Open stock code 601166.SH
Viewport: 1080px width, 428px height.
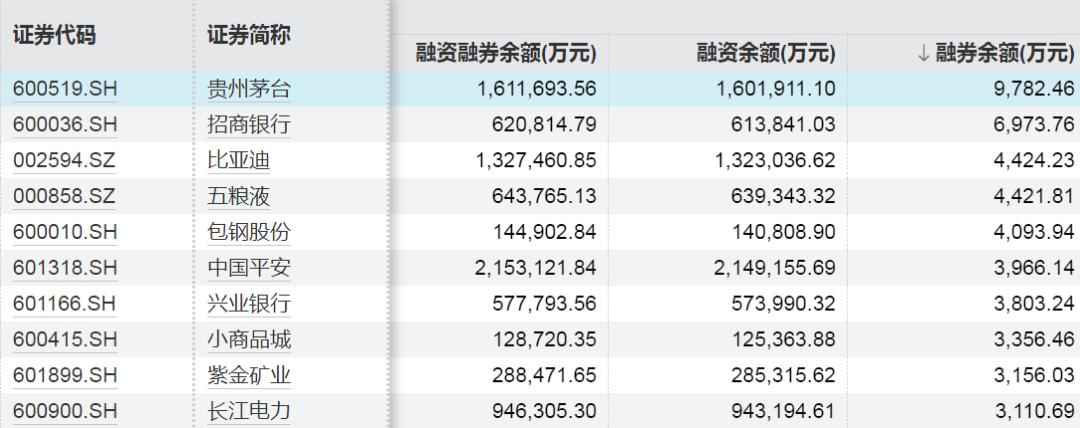(x=65, y=304)
